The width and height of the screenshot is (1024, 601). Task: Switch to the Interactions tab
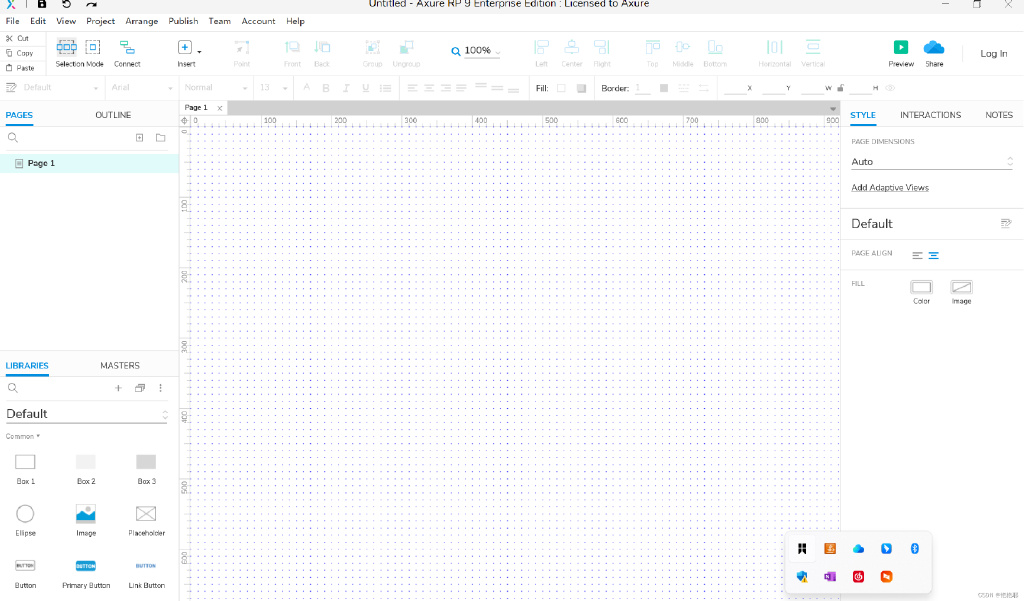point(930,115)
